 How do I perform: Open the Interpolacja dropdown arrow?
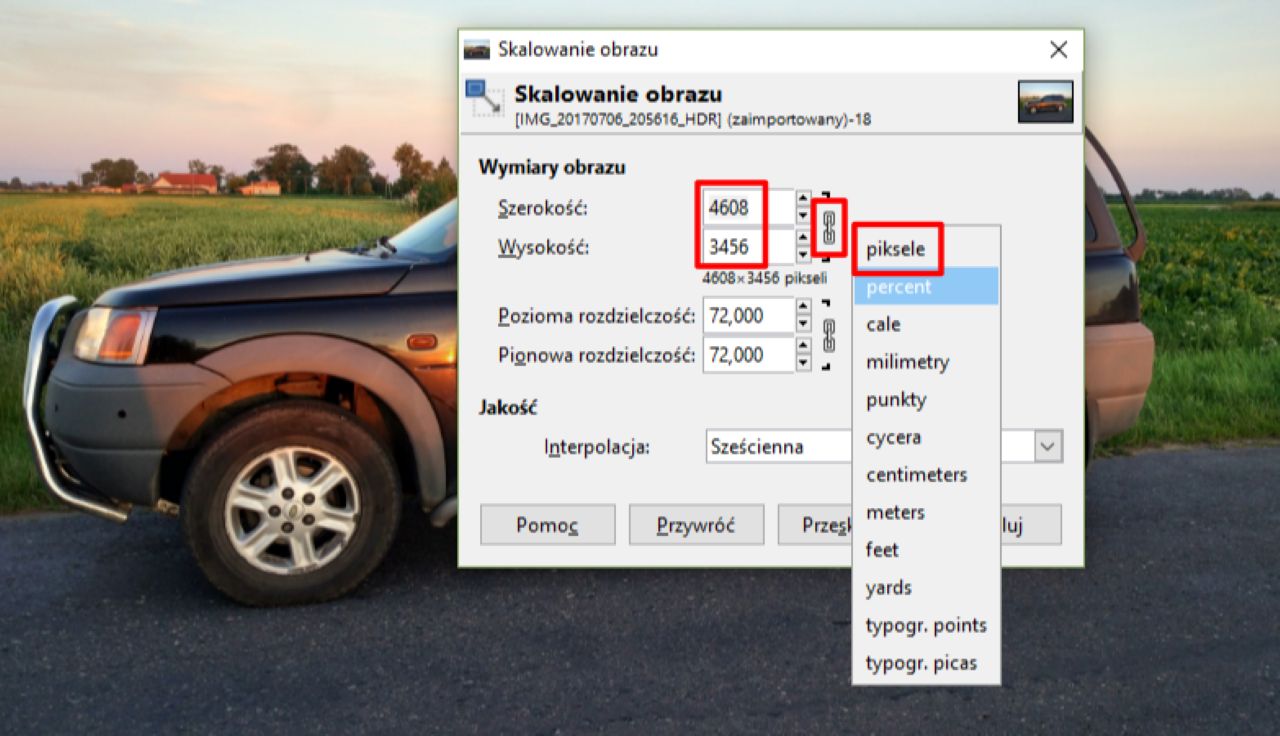point(1047,447)
